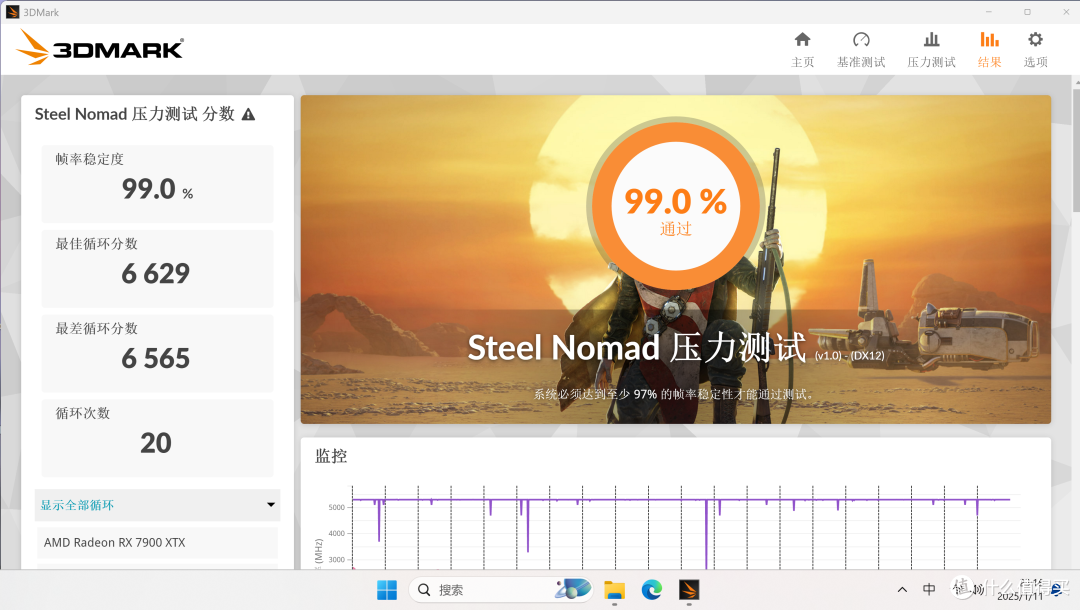The width and height of the screenshot is (1080, 610).
Task: Click the Steel Nomad 压力测试 banner title
Action: tap(636, 347)
